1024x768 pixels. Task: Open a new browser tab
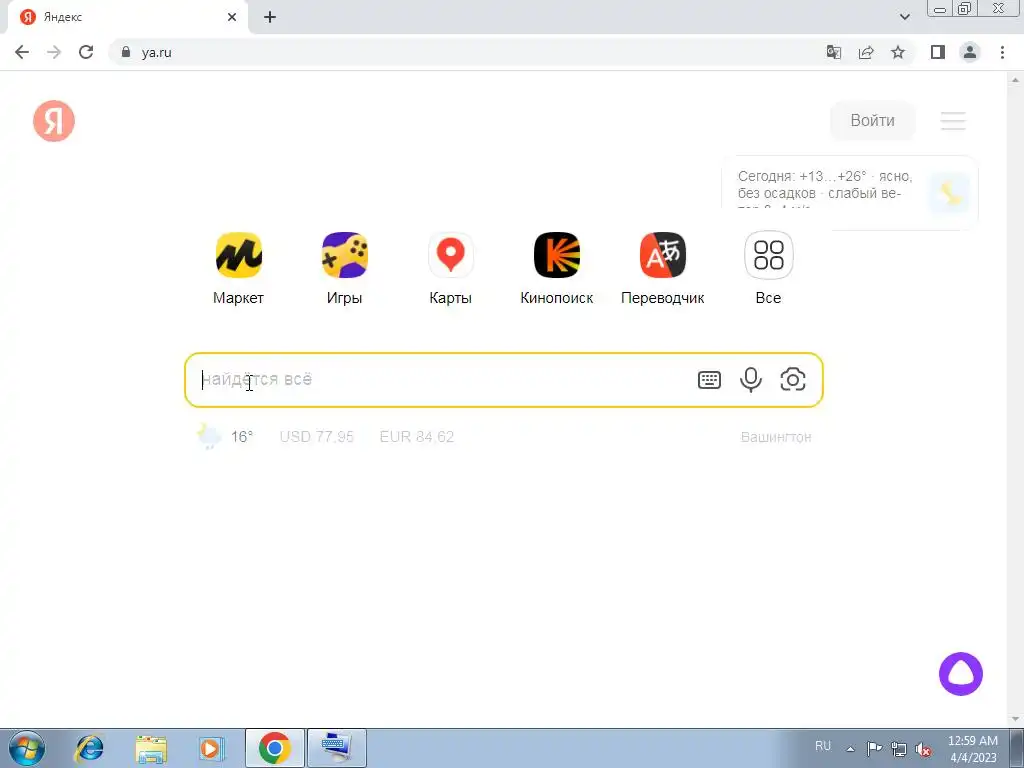coord(270,18)
